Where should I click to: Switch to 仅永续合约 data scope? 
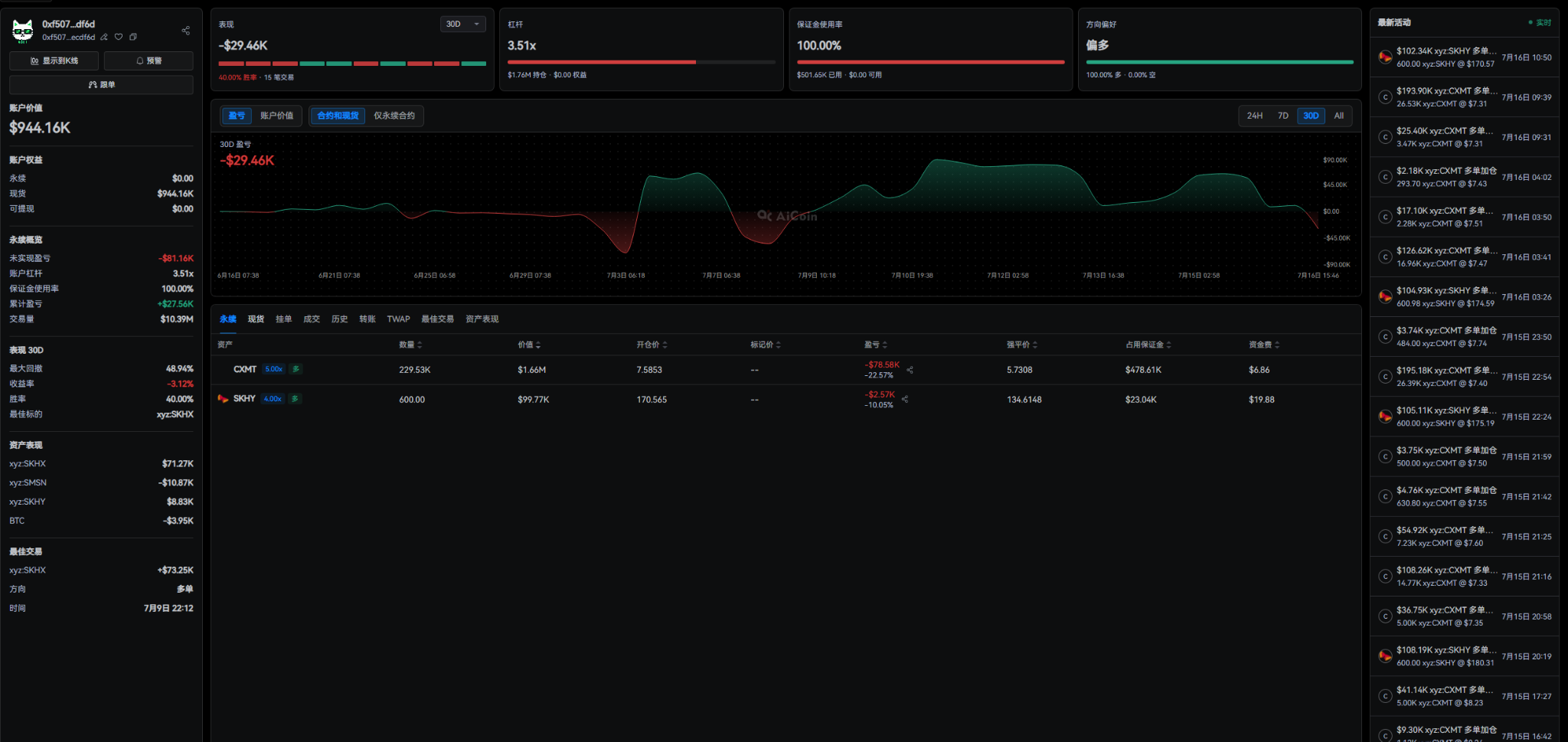point(394,116)
